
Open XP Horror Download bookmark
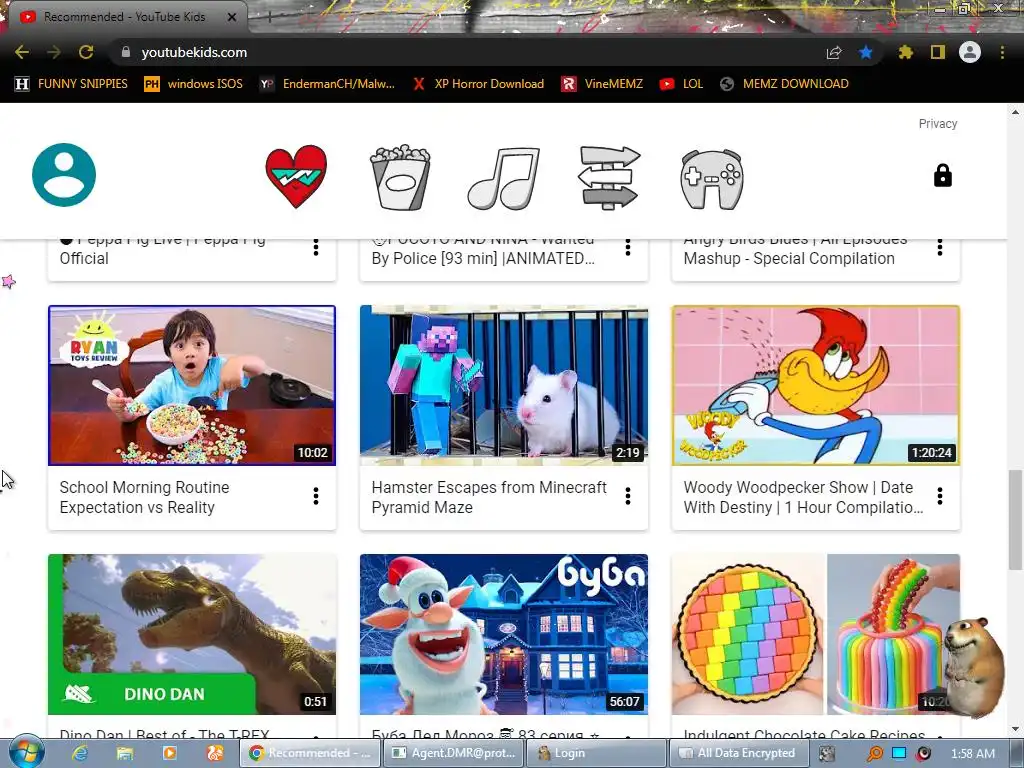479,84
